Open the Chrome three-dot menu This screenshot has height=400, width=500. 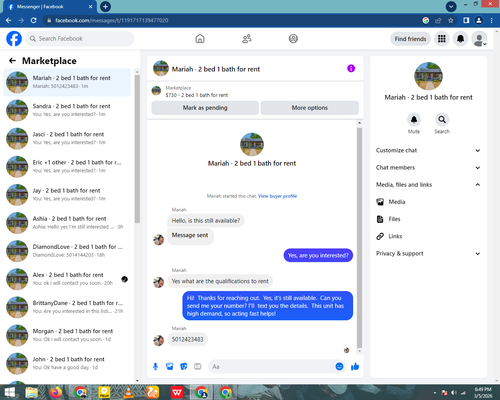[x=491, y=20]
